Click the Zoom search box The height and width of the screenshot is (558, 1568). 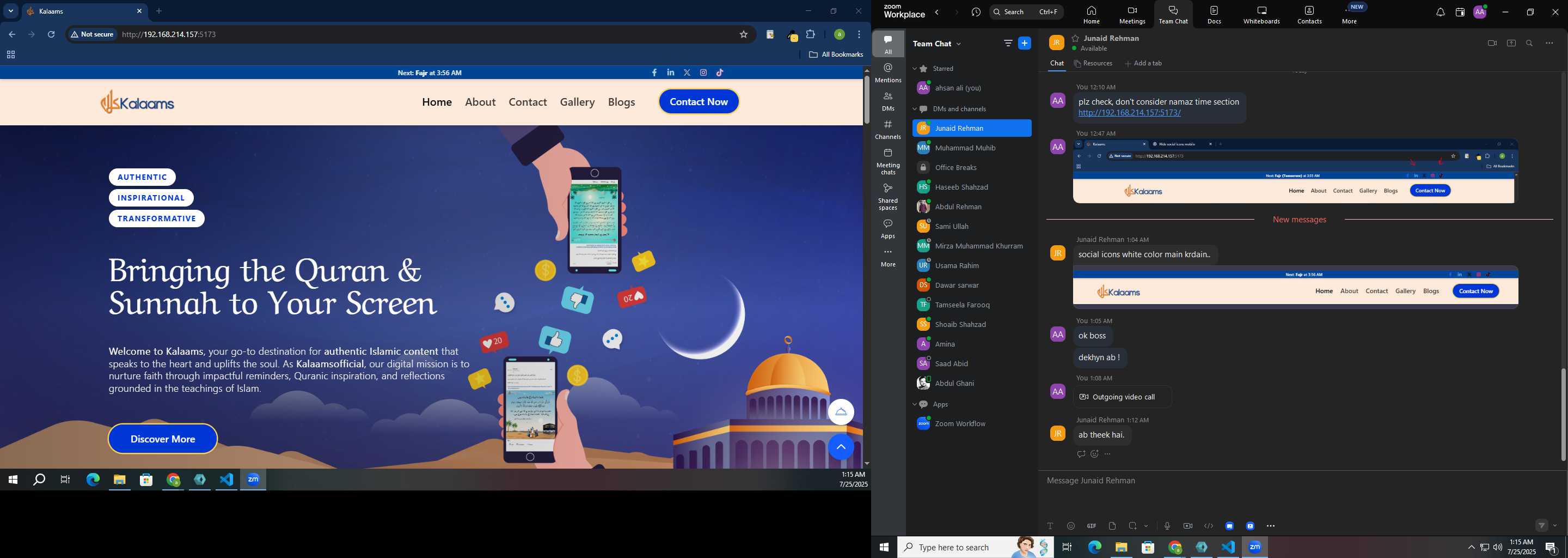tap(1026, 11)
